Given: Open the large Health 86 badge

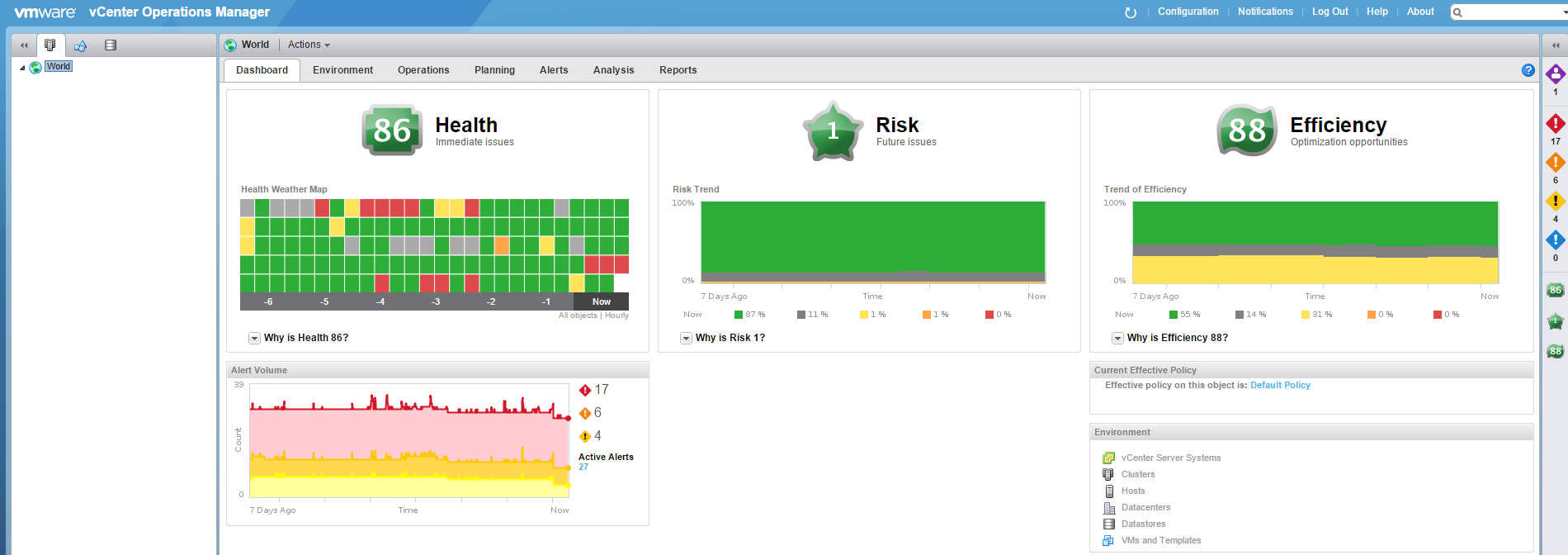Looking at the screenshot, I should pos(392,130).
